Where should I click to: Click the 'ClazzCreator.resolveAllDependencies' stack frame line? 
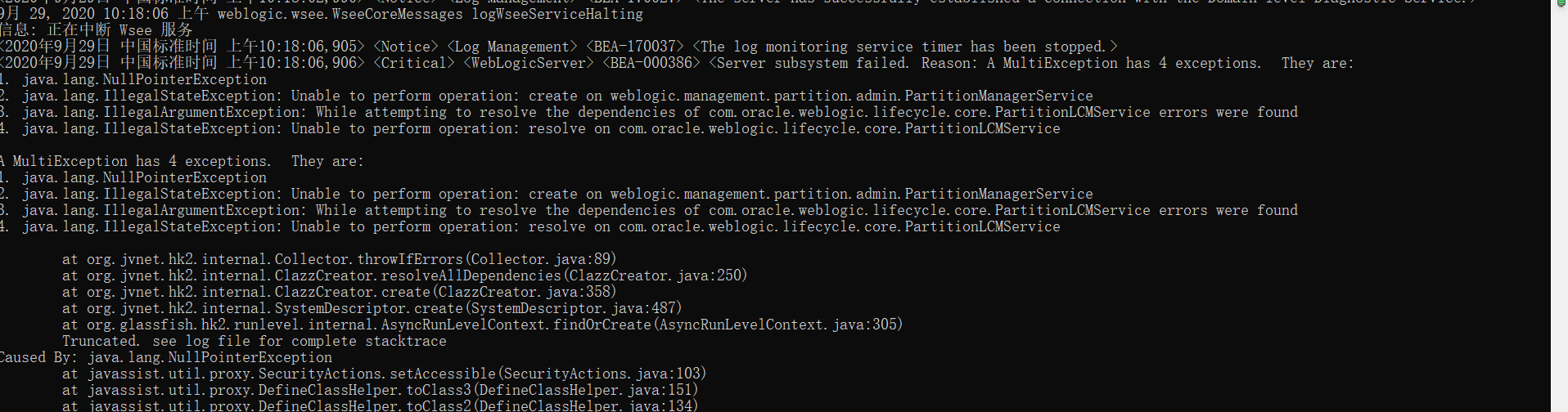click(405, 275)
